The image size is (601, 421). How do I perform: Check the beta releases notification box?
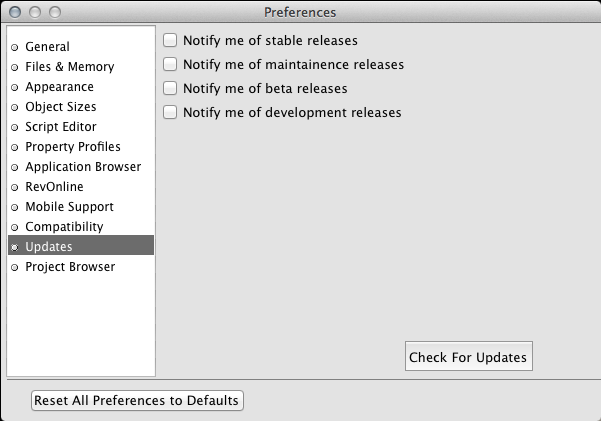[170, 89]
